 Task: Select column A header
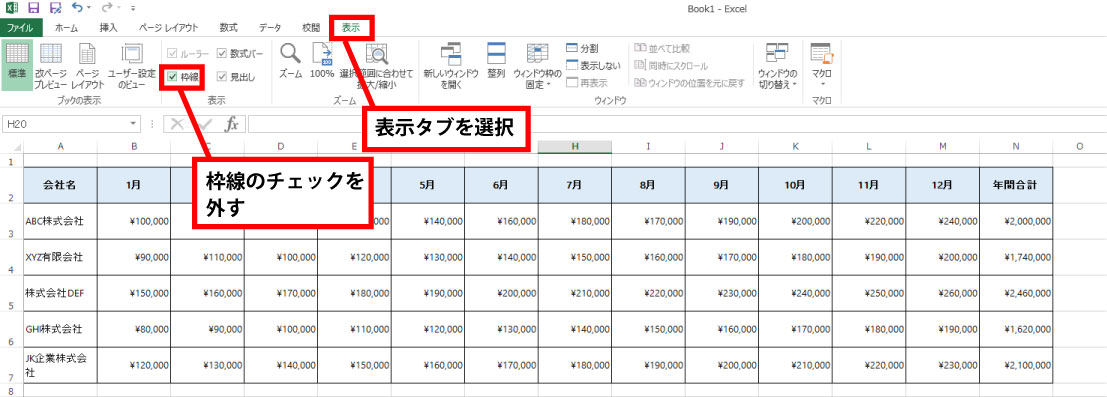click(61, 146)
